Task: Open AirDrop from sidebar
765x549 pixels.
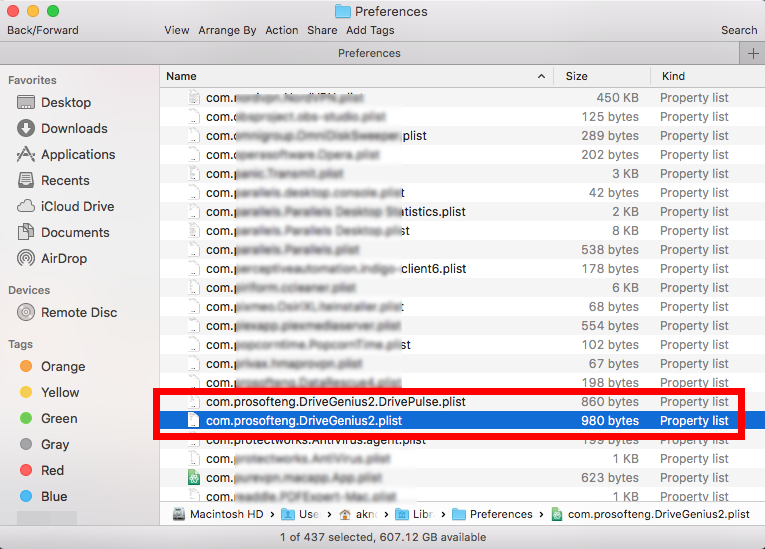Action: (63, 259)
